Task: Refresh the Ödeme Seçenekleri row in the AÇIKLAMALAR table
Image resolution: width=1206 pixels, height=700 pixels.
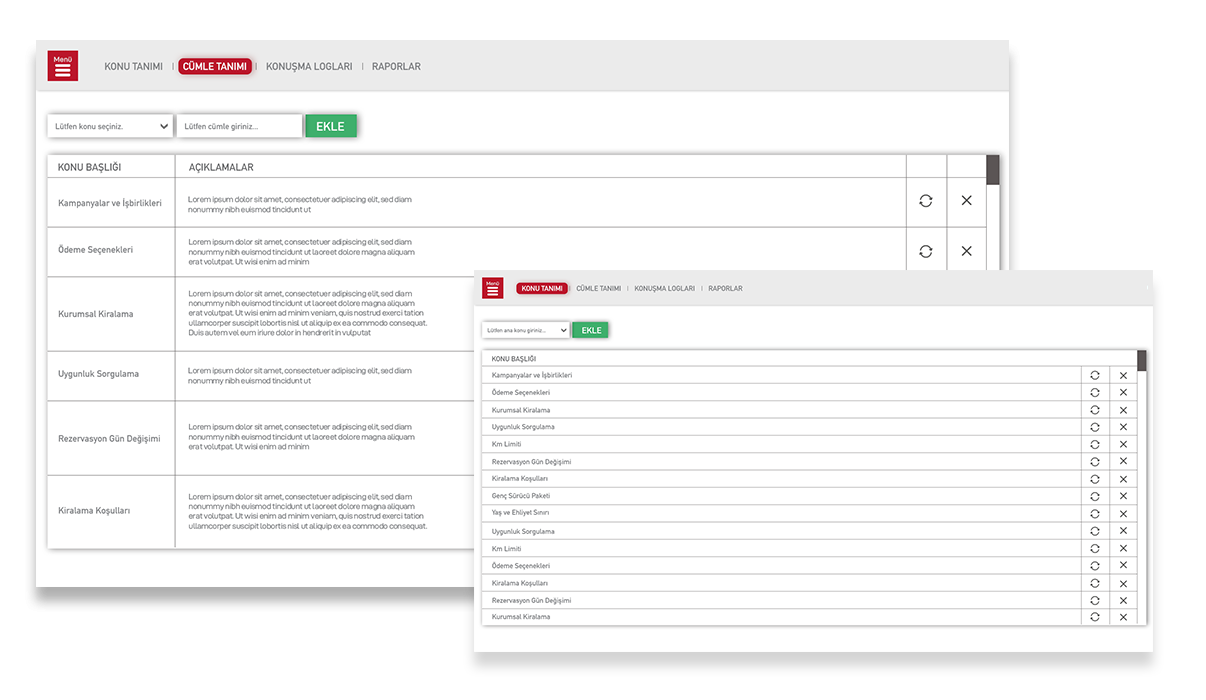Action: (x=925, y=251)
